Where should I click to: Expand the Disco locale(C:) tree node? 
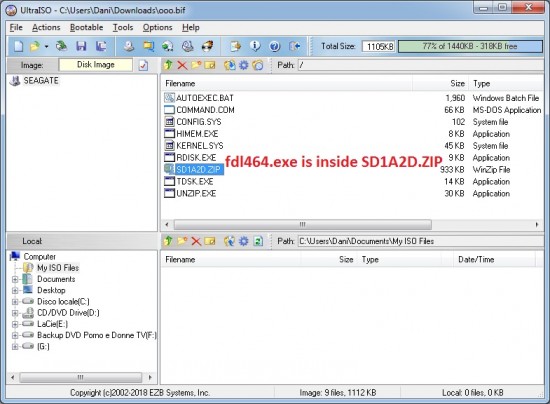tap(15, 302)
